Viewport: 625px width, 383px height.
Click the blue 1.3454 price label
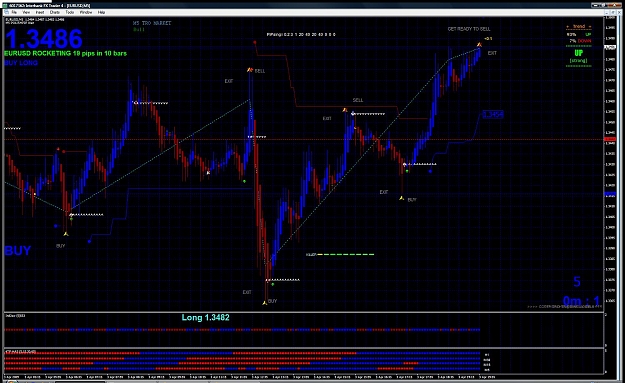pos(493,115)
